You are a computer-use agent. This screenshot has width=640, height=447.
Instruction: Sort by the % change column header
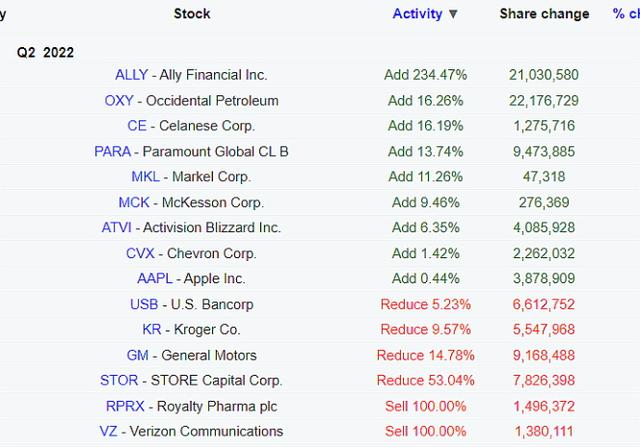click(626, 14)
